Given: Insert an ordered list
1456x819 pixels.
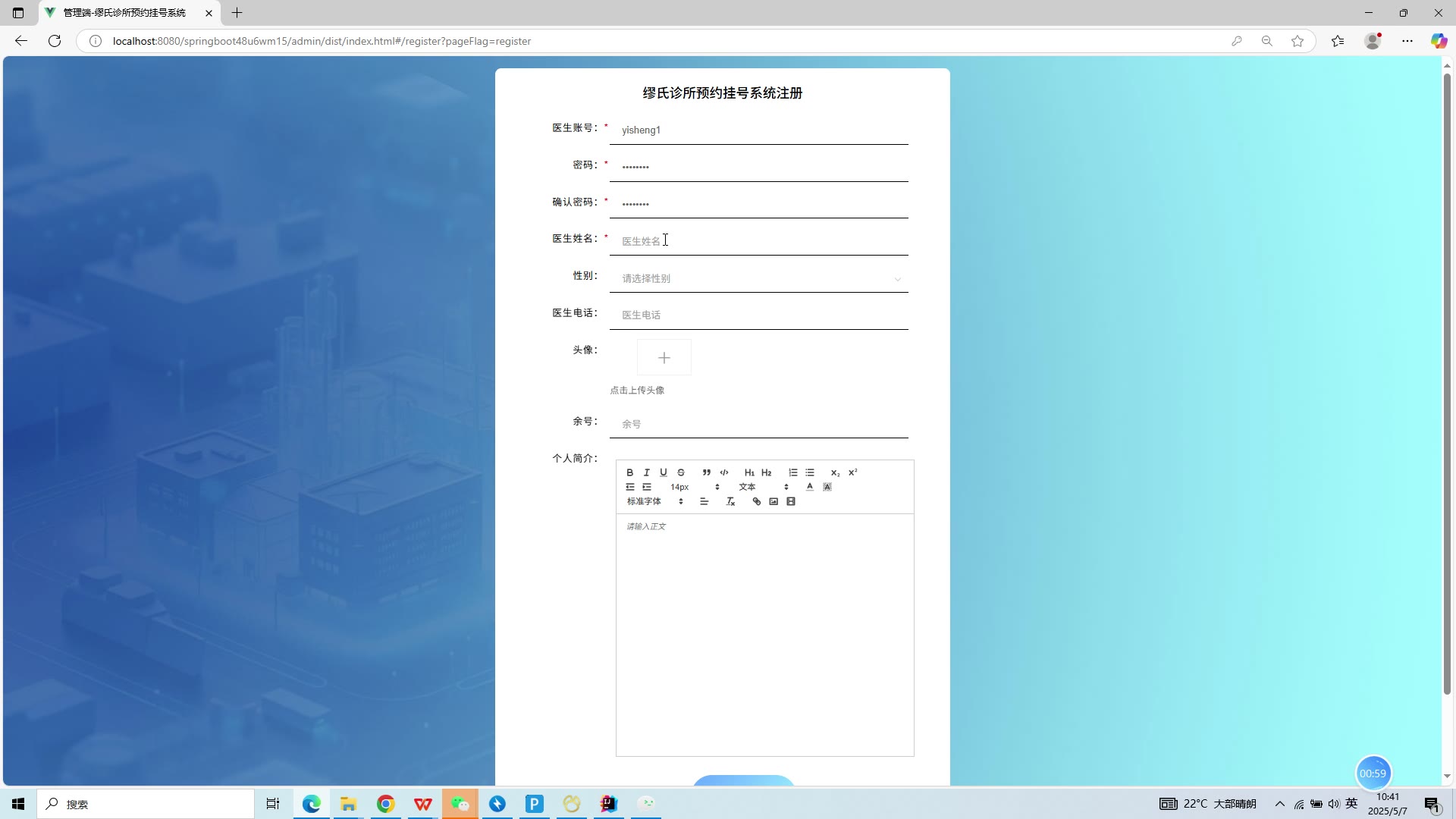Looking at the screenshot, I should [793, 472].
